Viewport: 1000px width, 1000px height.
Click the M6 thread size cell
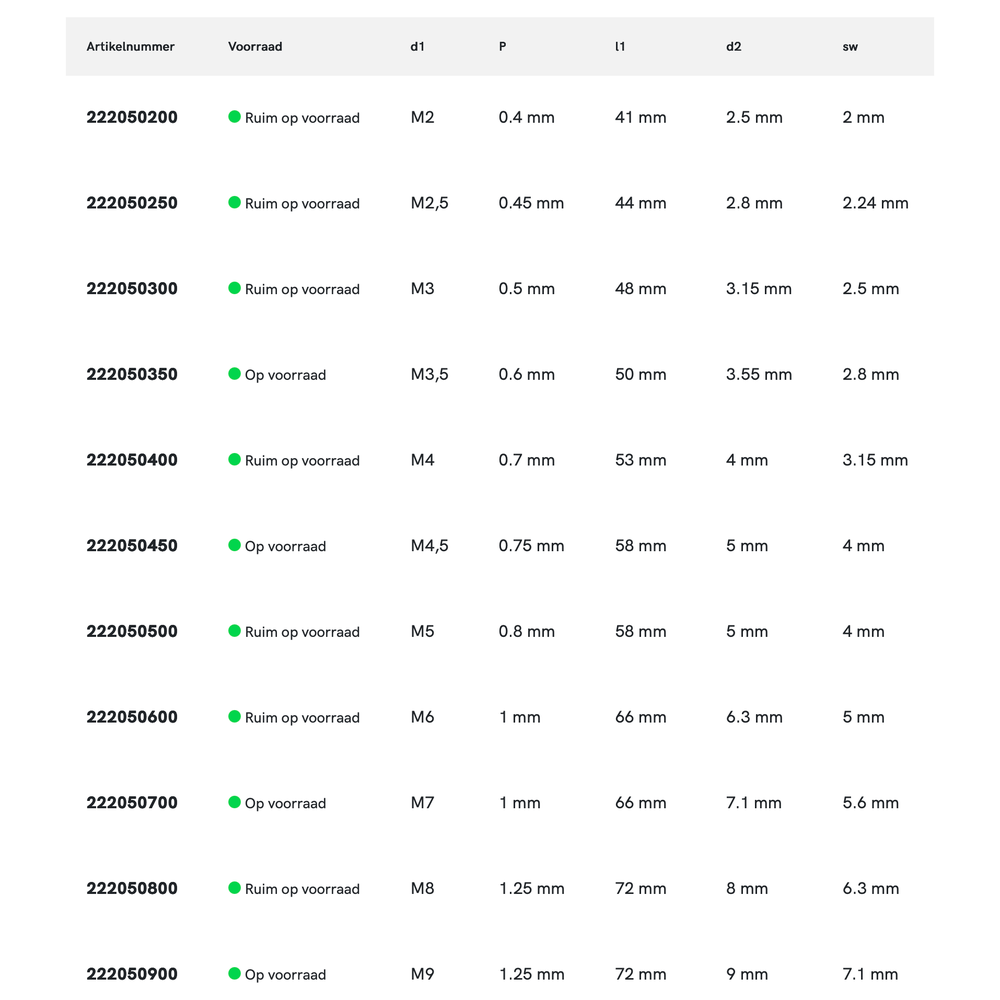tap(423, 717)
